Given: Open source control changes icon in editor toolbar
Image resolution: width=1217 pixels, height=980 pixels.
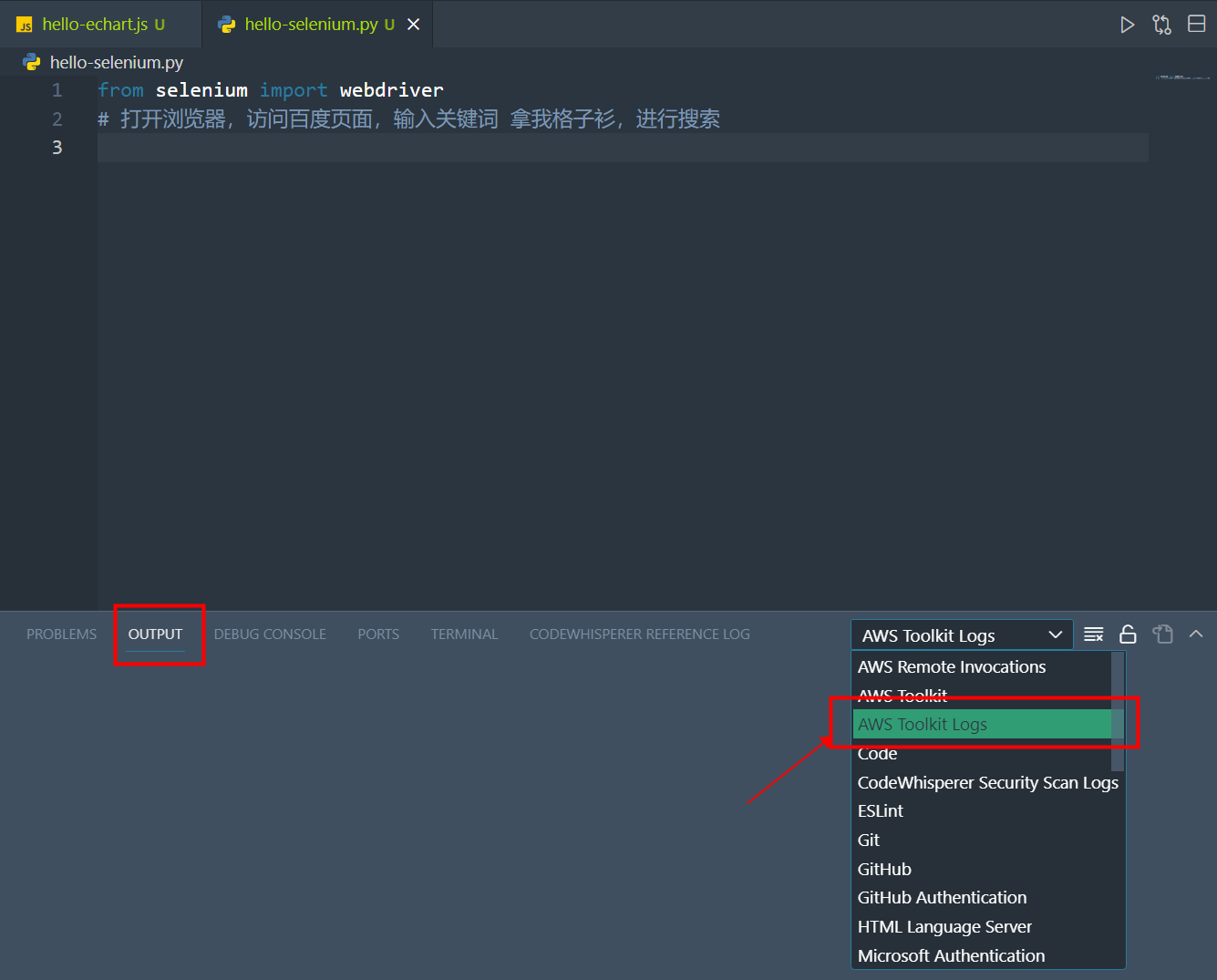Looking at the screenshot, I should [x=1162, y=25].
